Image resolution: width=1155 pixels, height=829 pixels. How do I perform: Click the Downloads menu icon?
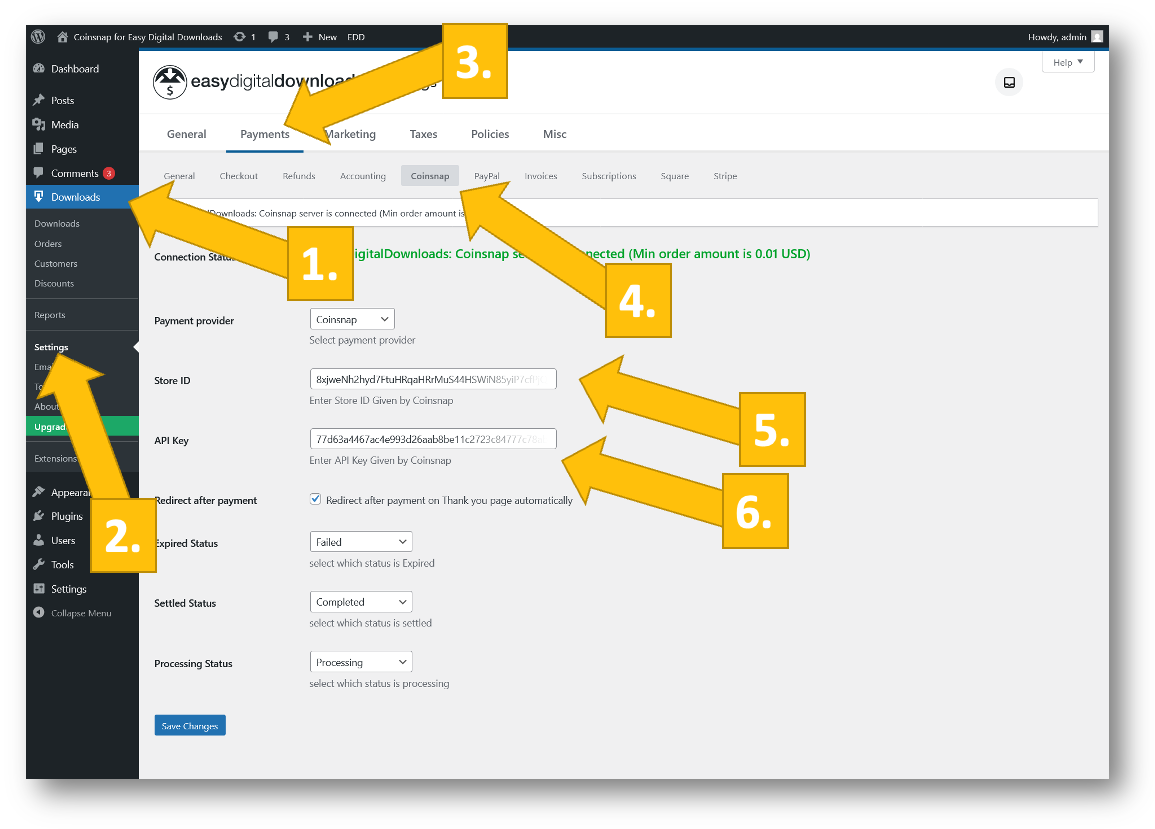pos(39,197)
